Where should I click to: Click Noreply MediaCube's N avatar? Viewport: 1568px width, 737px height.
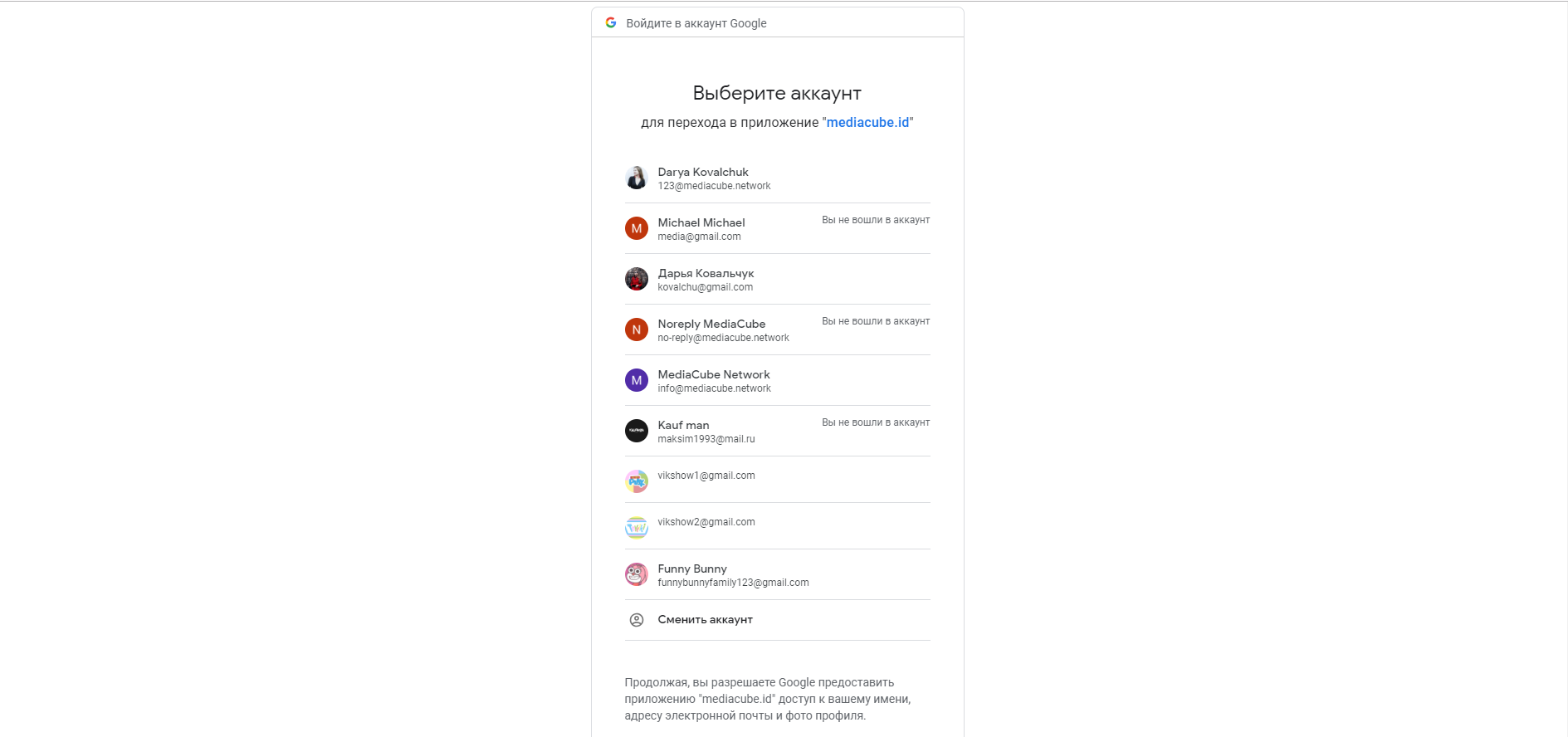637,329
